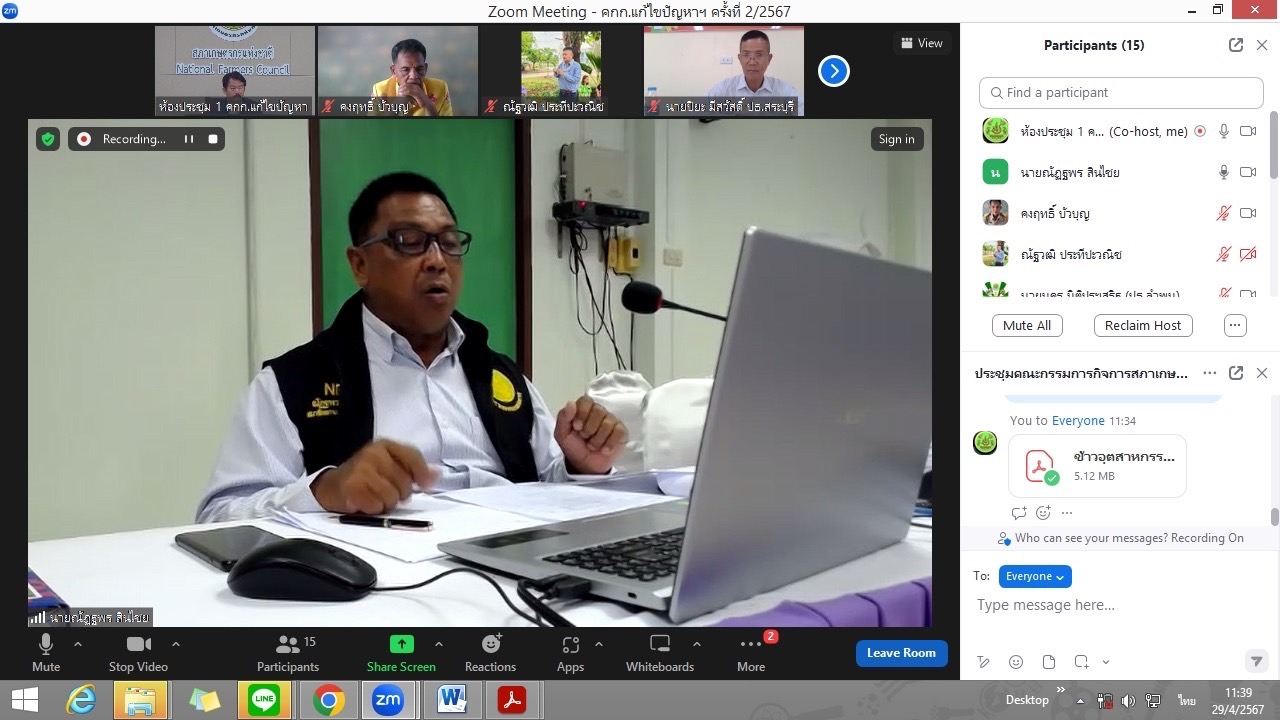The image size is (1280, 720).
Task: Click the Reclaim Host button
Action: click(1143, 325)
